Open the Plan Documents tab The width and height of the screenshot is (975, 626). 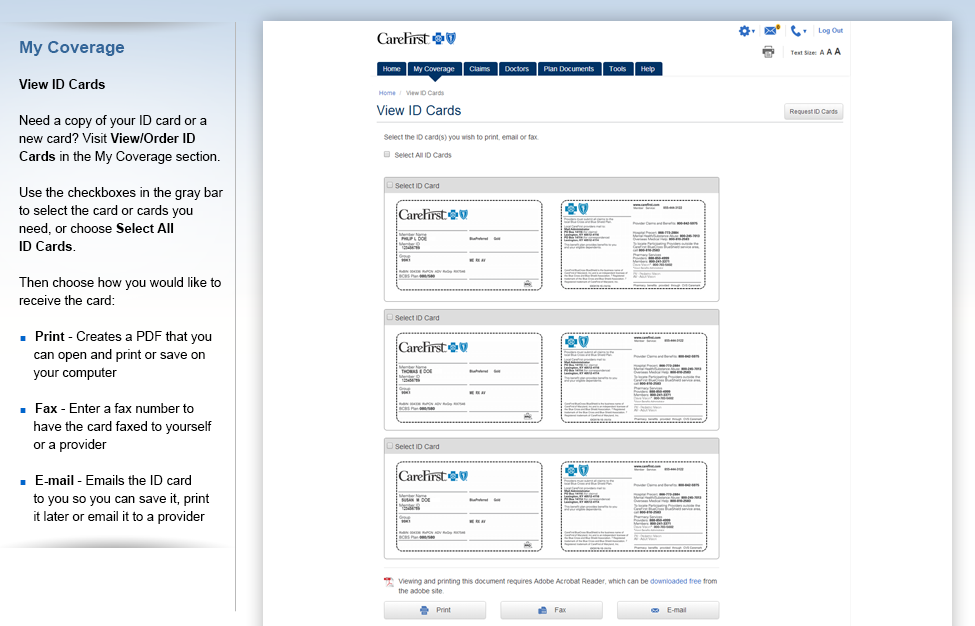(569, 69)
